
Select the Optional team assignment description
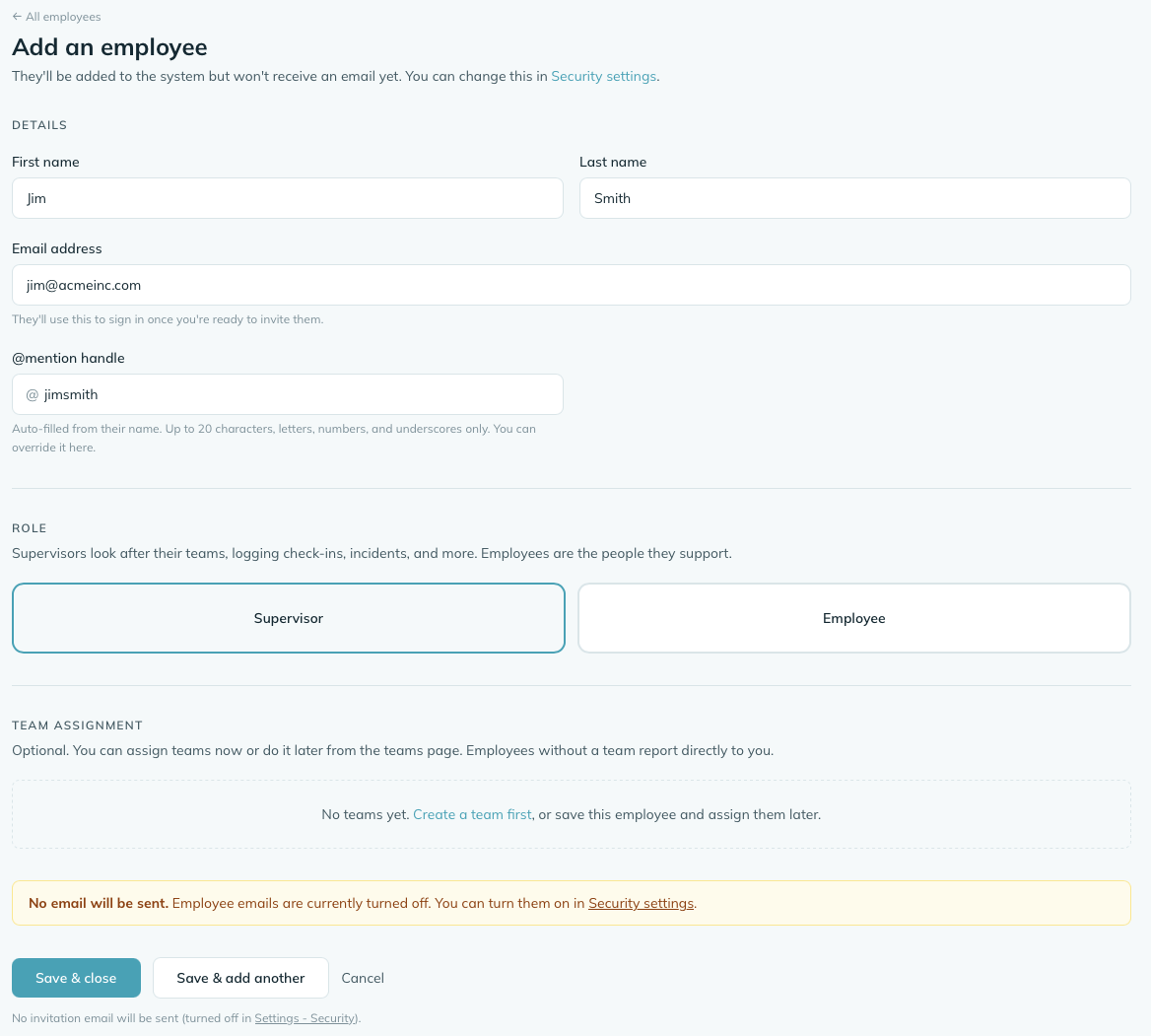tap(393, 750)
